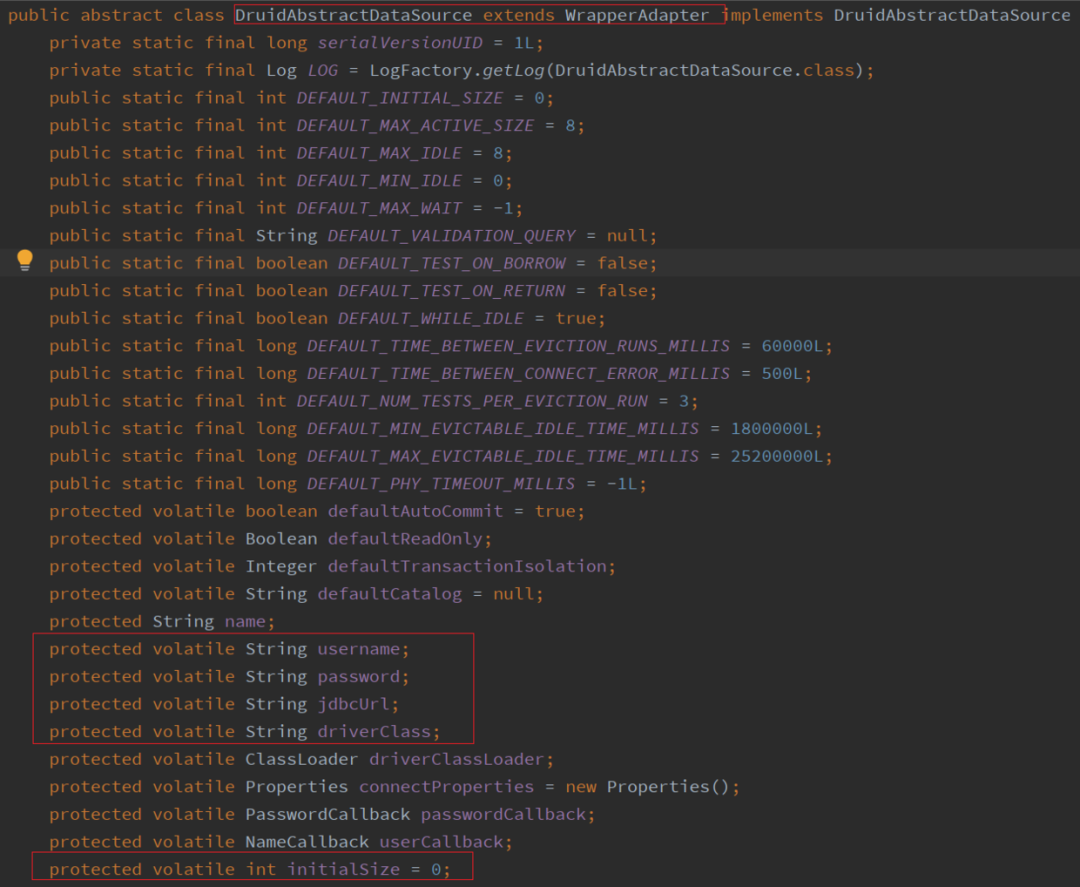The height and width of the screenshot is (887, 1080).
Task: Click DEFAULT_INITIAL_SIZE constant
Action: tap(399, 98)
